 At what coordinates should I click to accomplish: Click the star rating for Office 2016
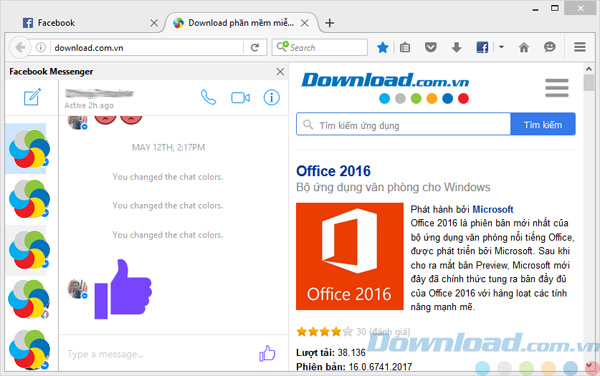(324, 331)
